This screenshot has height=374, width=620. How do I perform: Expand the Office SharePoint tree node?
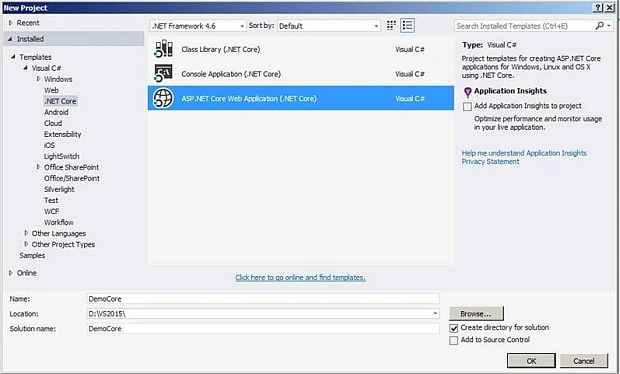click(x=38, y=167)
